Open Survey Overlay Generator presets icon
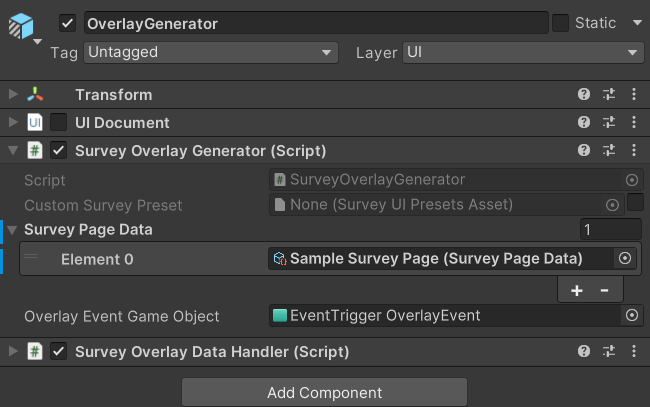Screen dimensions: 650x407 pos(609,150)
